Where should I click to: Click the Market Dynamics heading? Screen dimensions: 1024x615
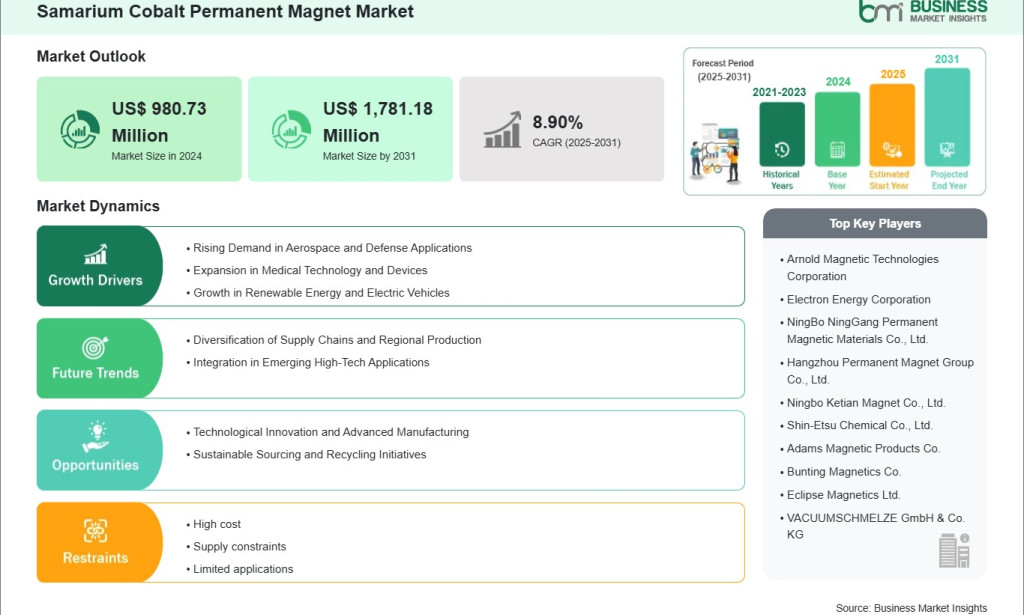98,206
